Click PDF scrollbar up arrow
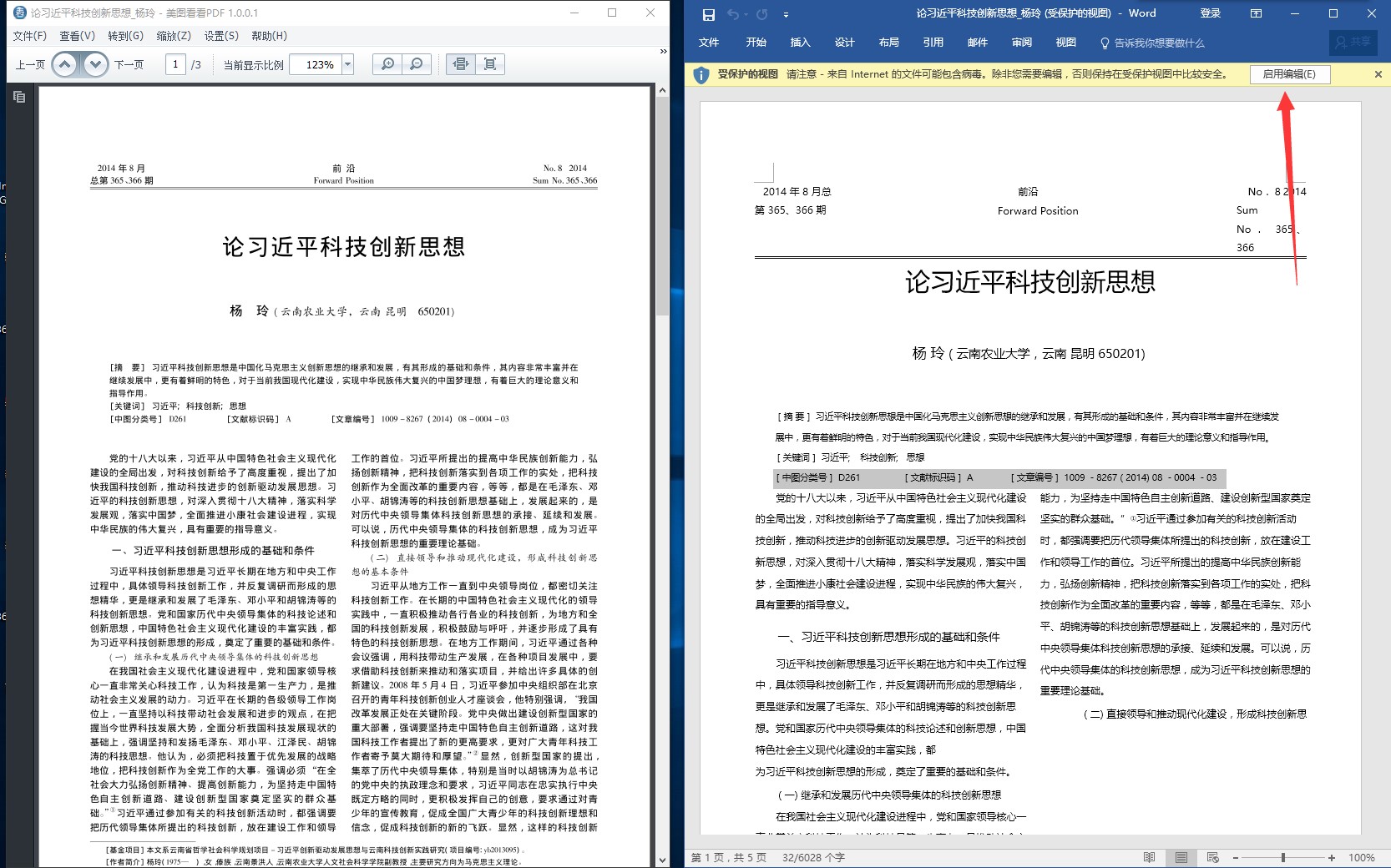The image size is (1391, 868). [663, 89]
